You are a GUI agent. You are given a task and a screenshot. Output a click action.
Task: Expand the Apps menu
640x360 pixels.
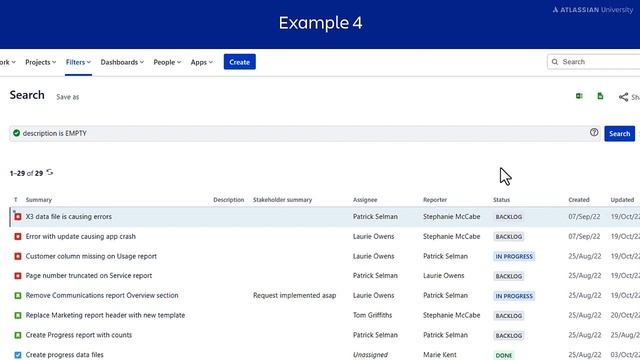pyautogui.click(x=202, y=62)
